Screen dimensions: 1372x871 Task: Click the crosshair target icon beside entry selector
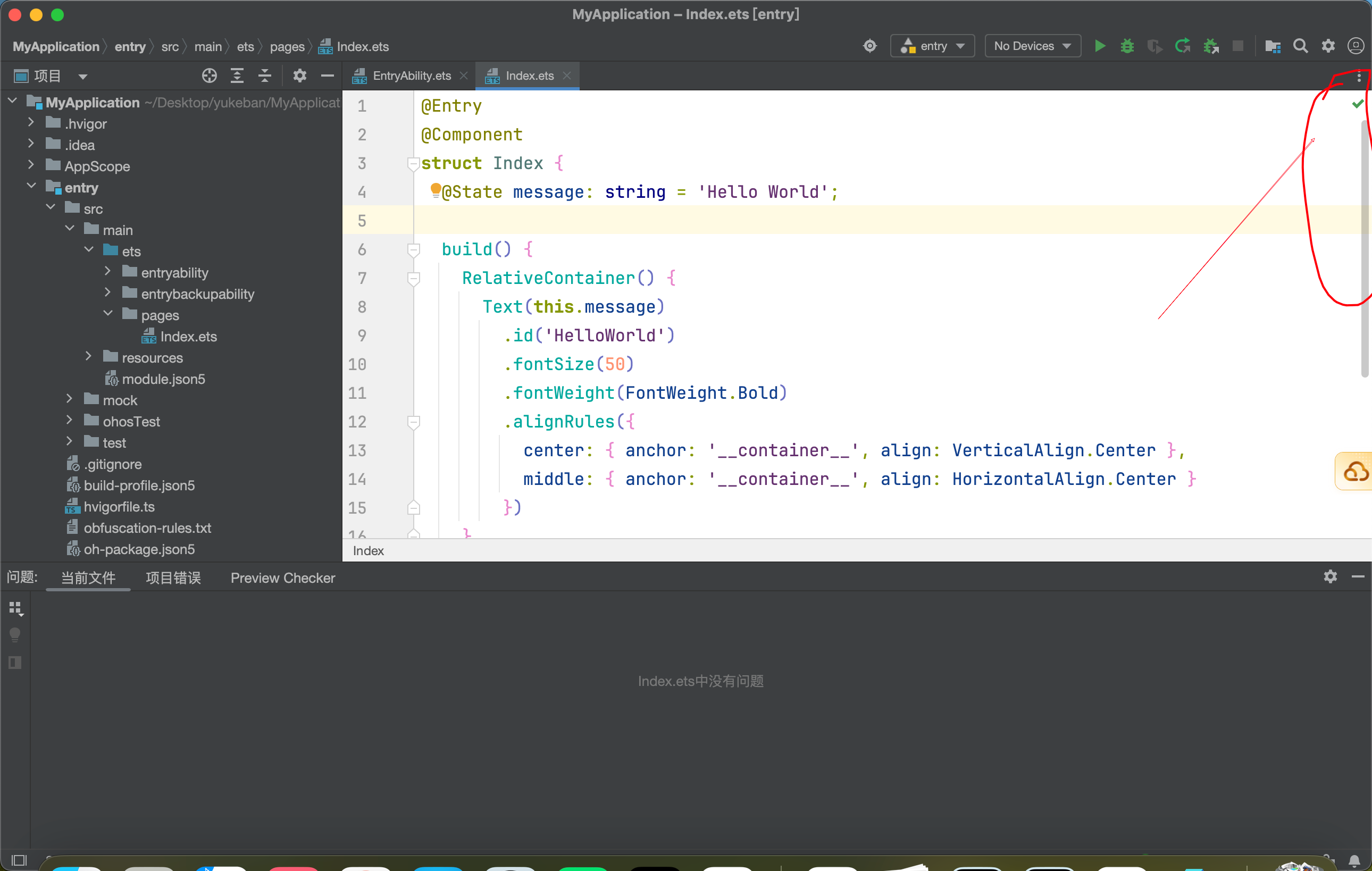click(869, 46)
